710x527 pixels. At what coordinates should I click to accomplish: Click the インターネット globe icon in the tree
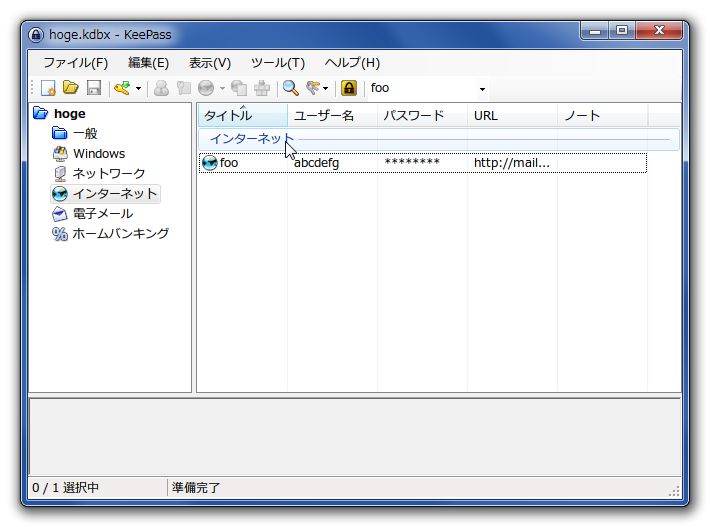(x=60, y=194)
